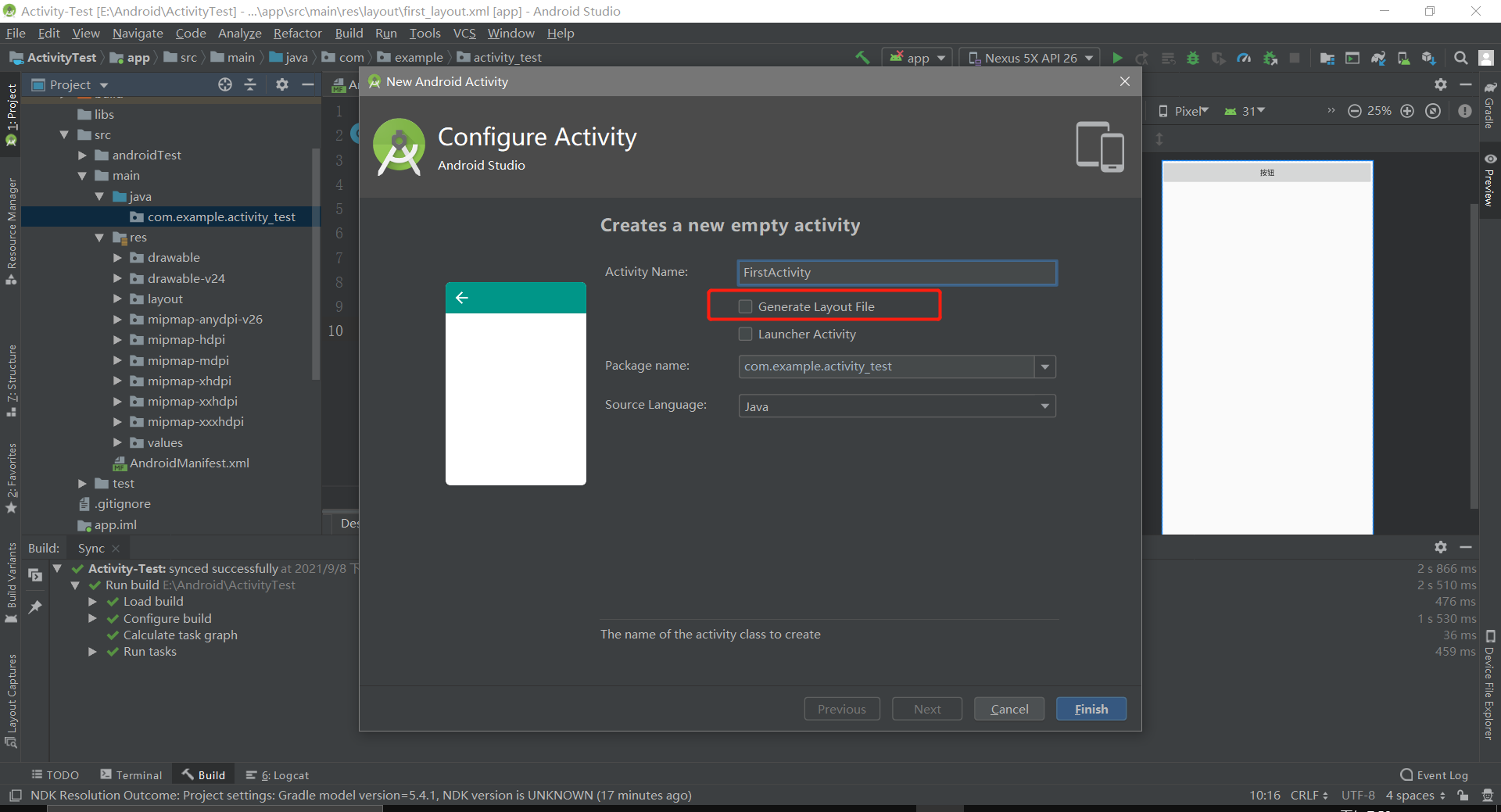Sync Project with Gradle Files icon

[1378, 58]
